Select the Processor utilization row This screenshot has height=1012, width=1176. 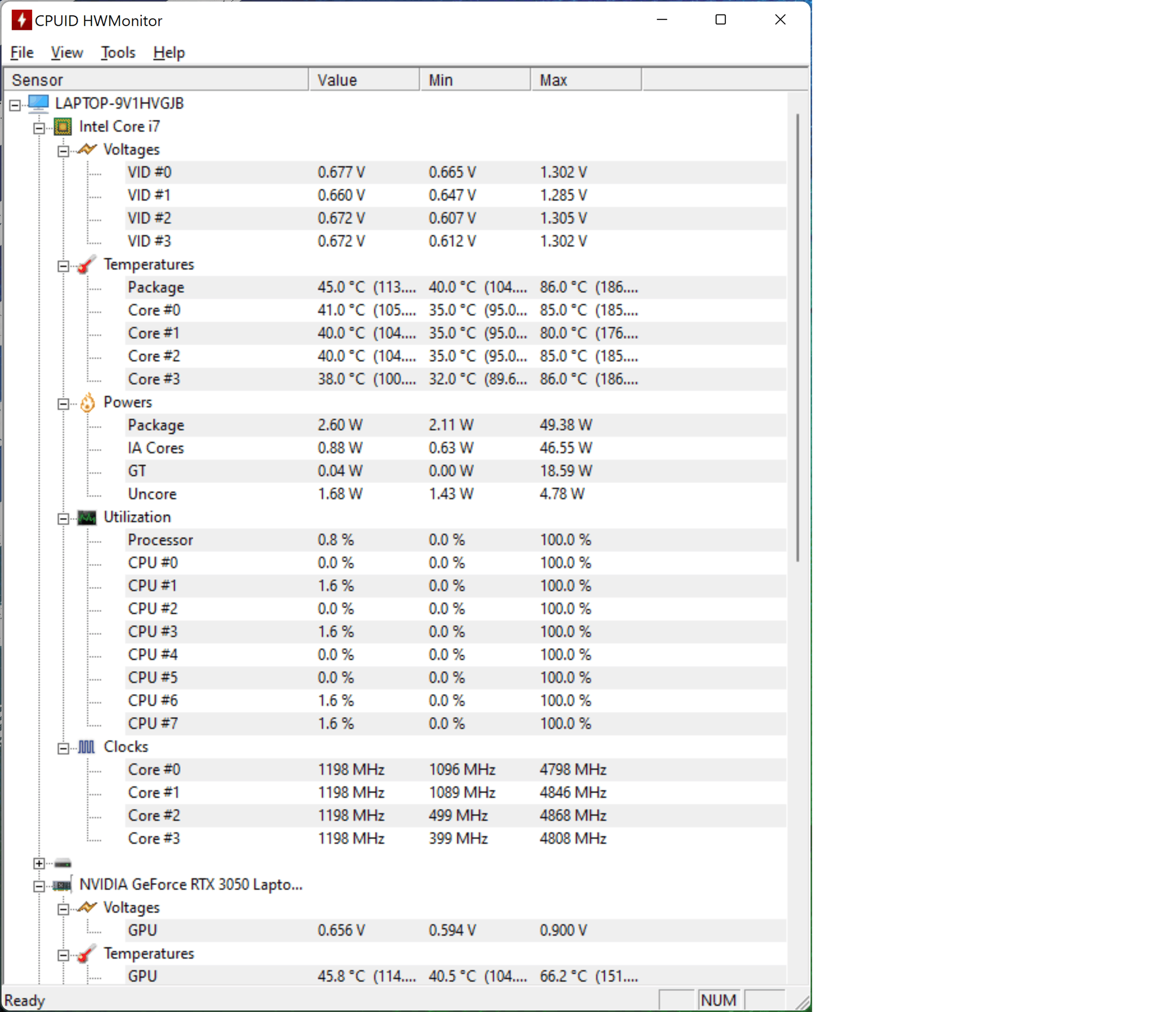[x=456, y=540]
